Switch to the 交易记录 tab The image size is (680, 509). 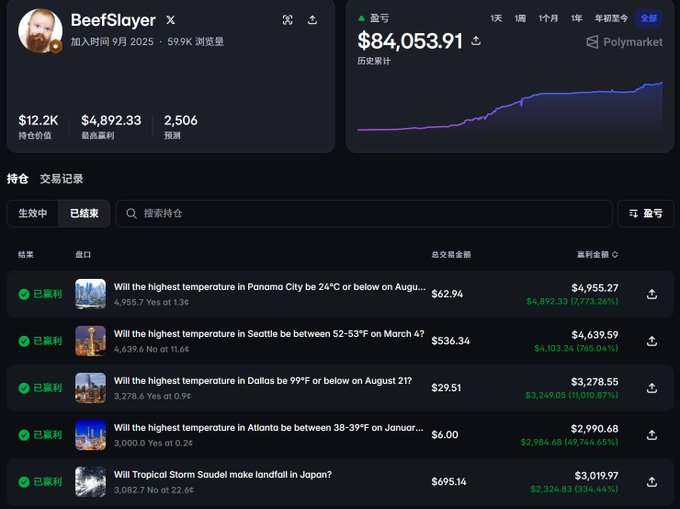[62, 179]
